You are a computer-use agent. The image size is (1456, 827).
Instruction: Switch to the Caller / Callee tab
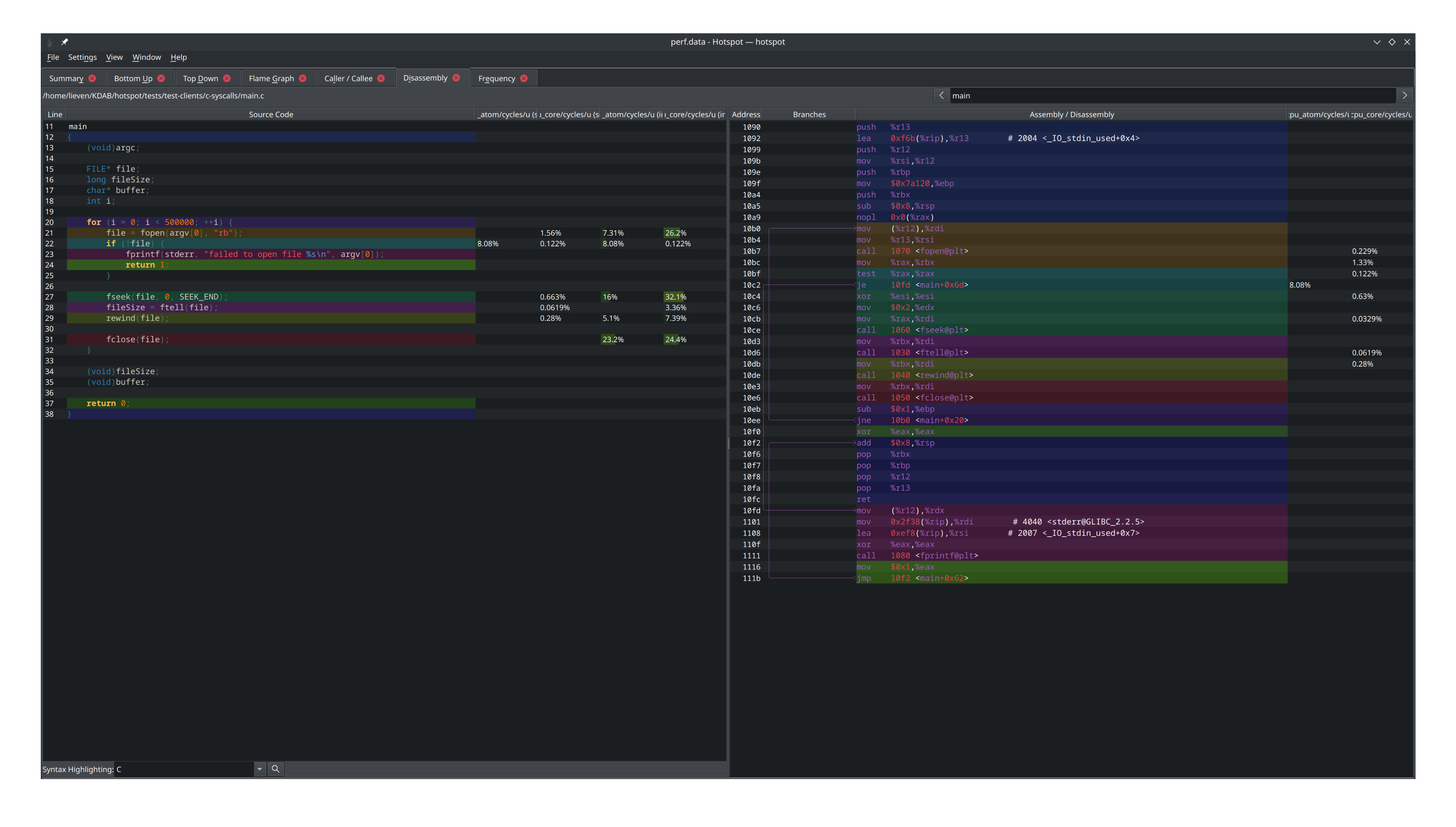(x=348, y=78)
